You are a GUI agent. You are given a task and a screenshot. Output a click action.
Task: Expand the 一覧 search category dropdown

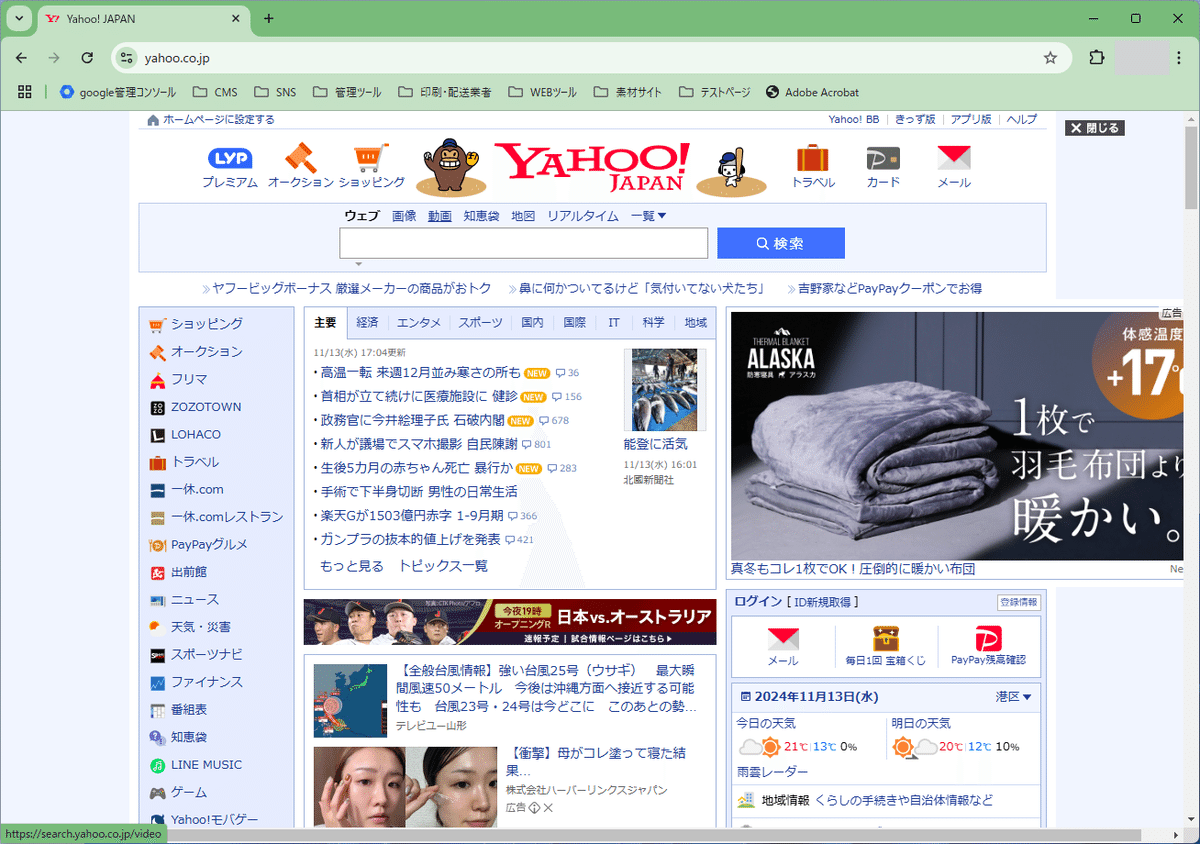click(x=648, y=216)
